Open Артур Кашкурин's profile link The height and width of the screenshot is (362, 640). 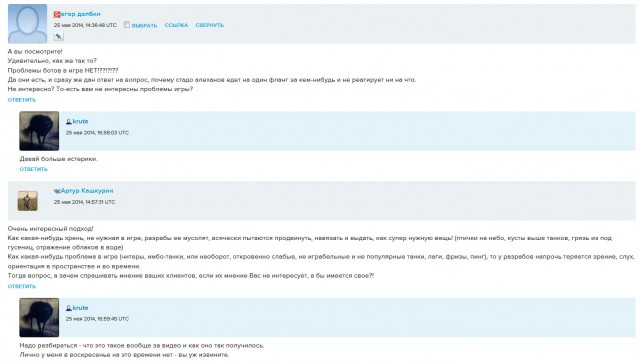tap(87, 191)
